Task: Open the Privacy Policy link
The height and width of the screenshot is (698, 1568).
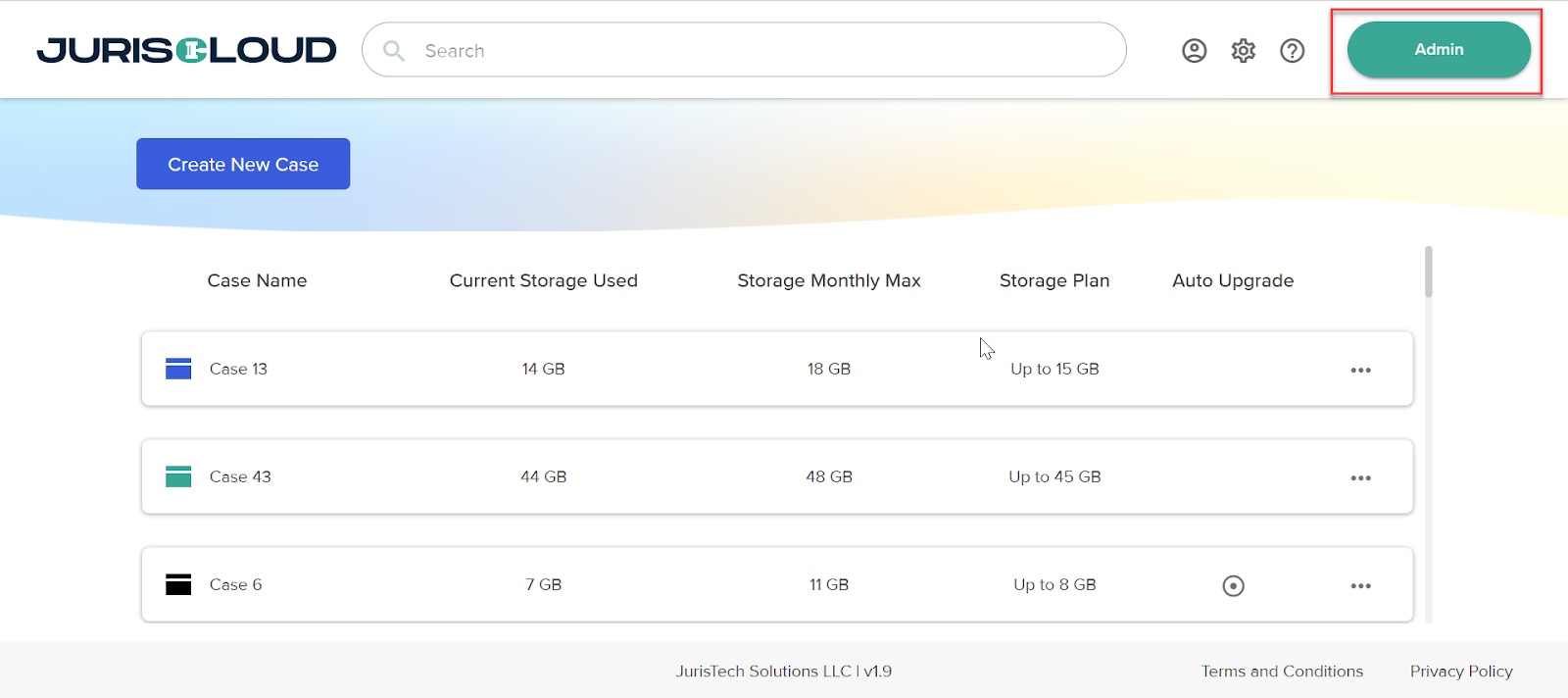Action: 1460,671
